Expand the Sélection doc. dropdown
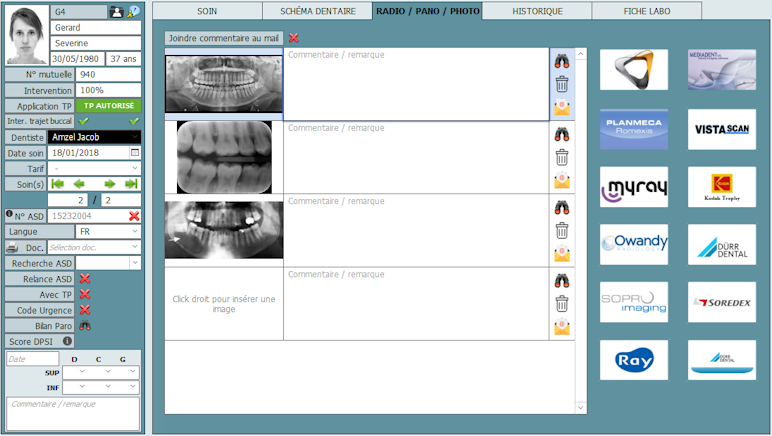The image size is (772, 436). pyautogui.click(x=135, y=247)
